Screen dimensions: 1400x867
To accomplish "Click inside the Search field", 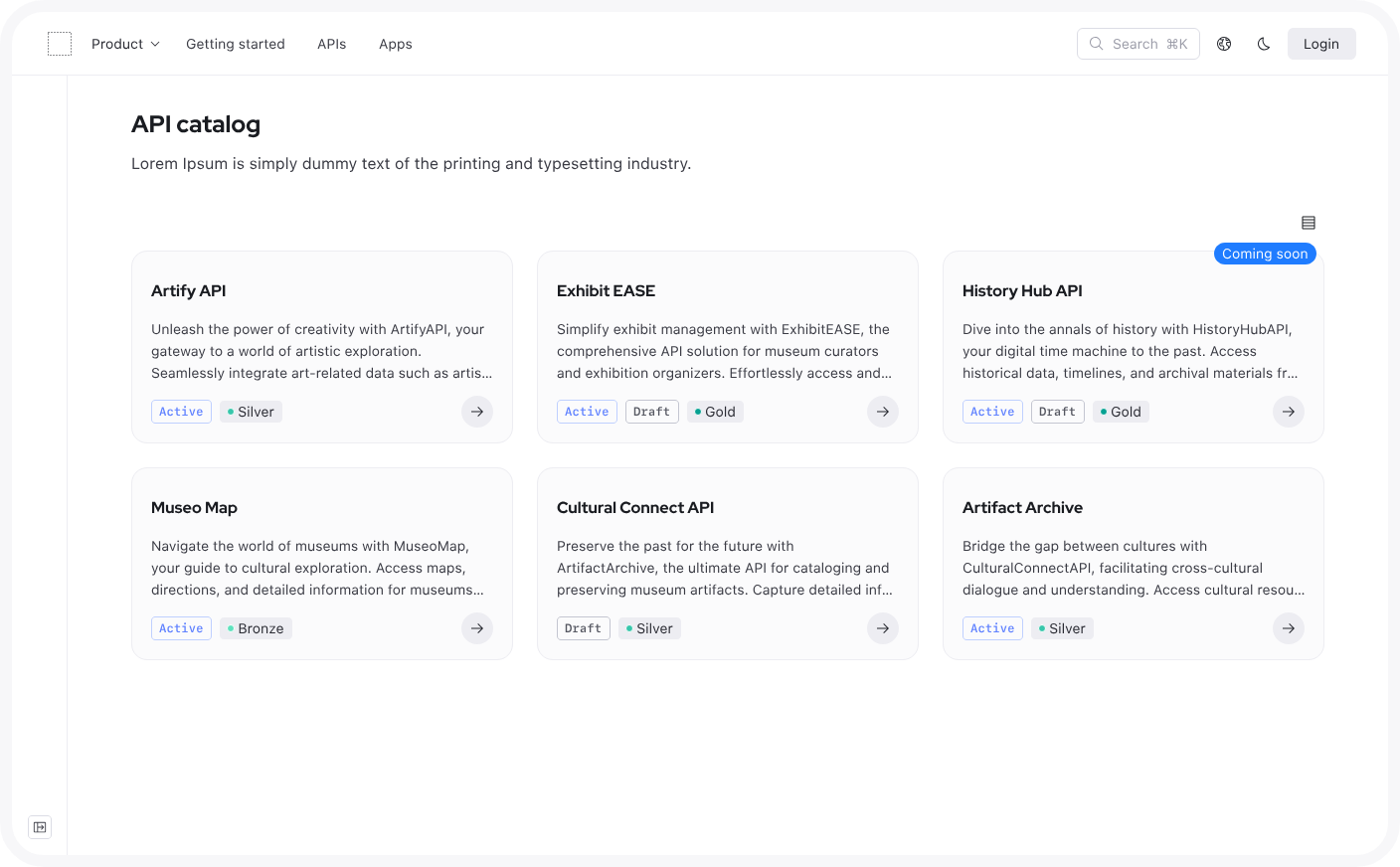I will (1138, 44).
